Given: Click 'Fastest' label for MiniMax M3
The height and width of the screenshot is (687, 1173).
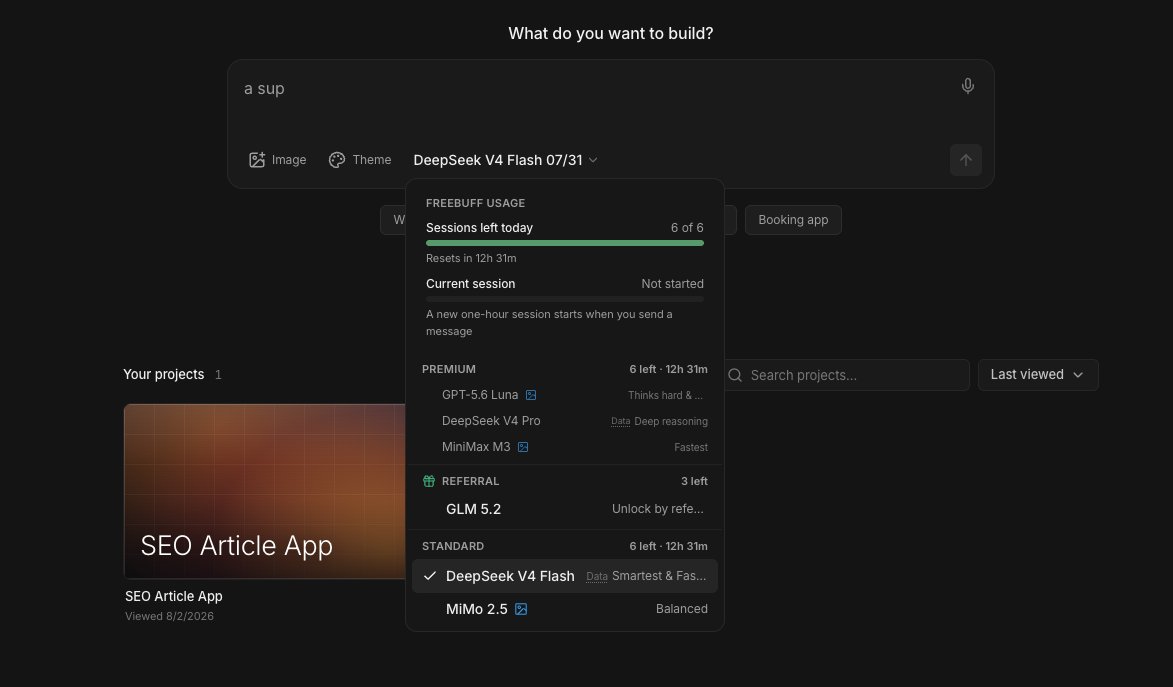Looking at the screenshot, I should [x=690, y=448].
